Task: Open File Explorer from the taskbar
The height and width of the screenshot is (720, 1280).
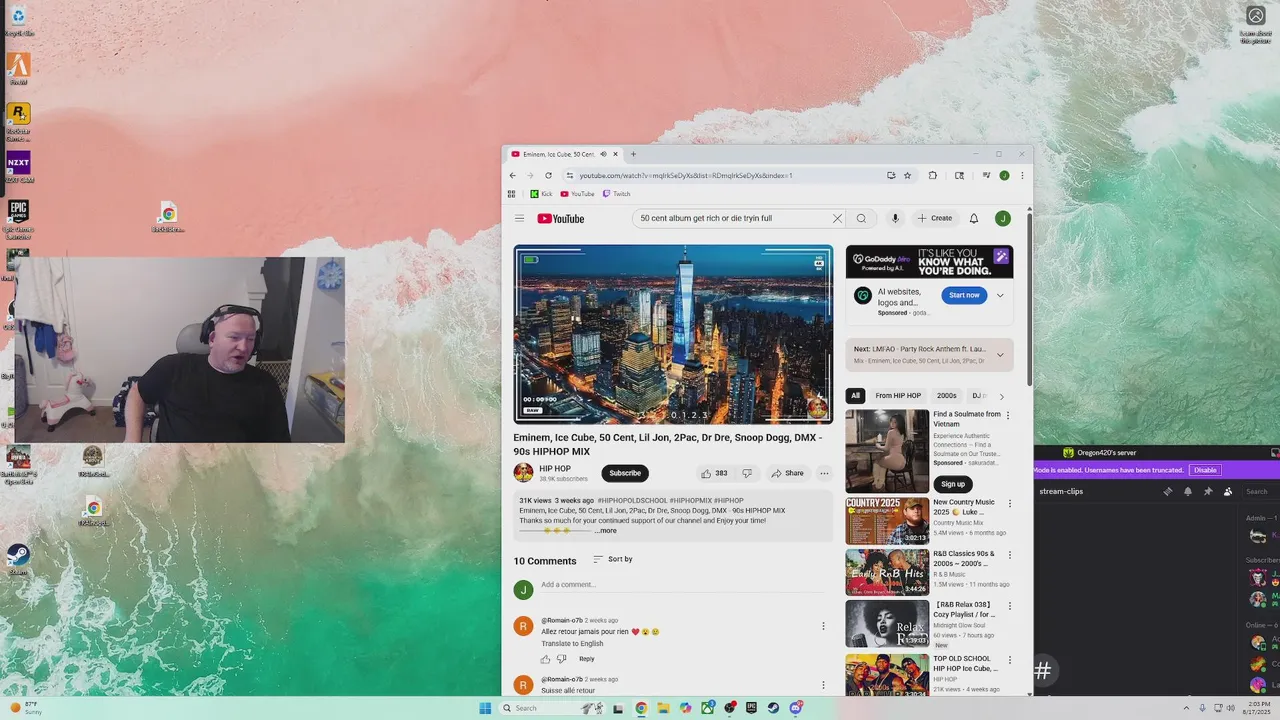Action: tap(662, 708)
